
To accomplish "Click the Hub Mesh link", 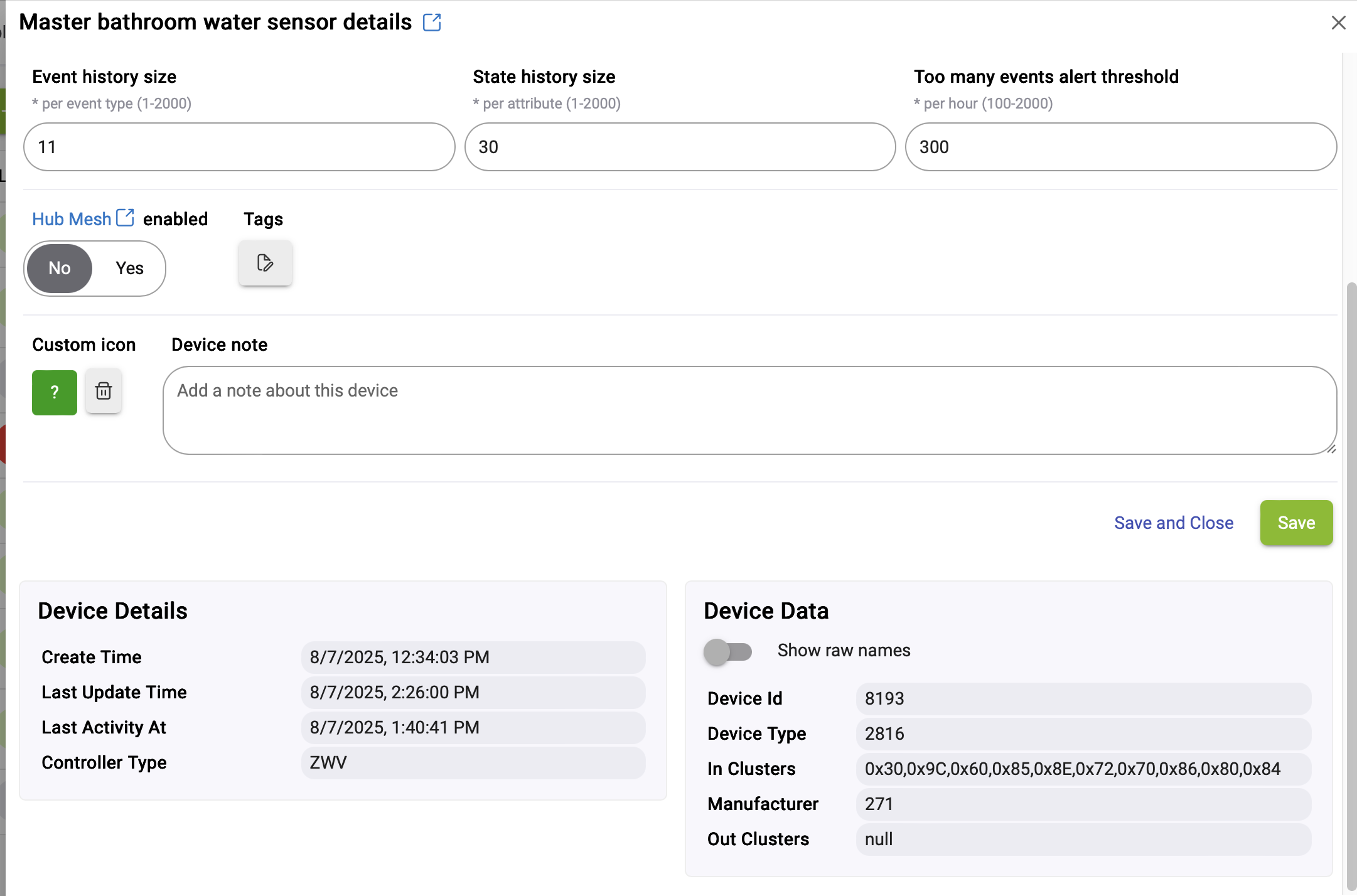I will coord(72,219).
